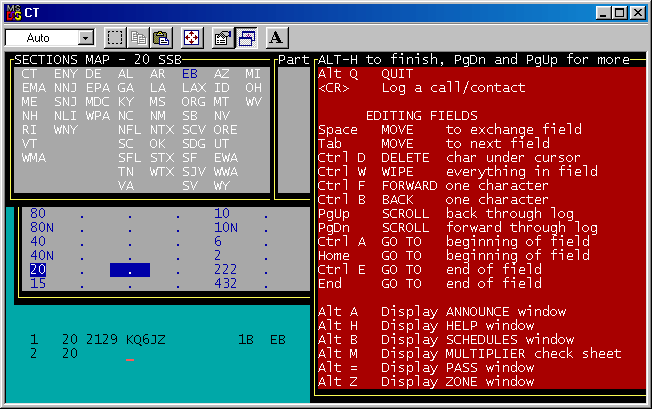Open the Properties toolbar icon

click(222, 38)
